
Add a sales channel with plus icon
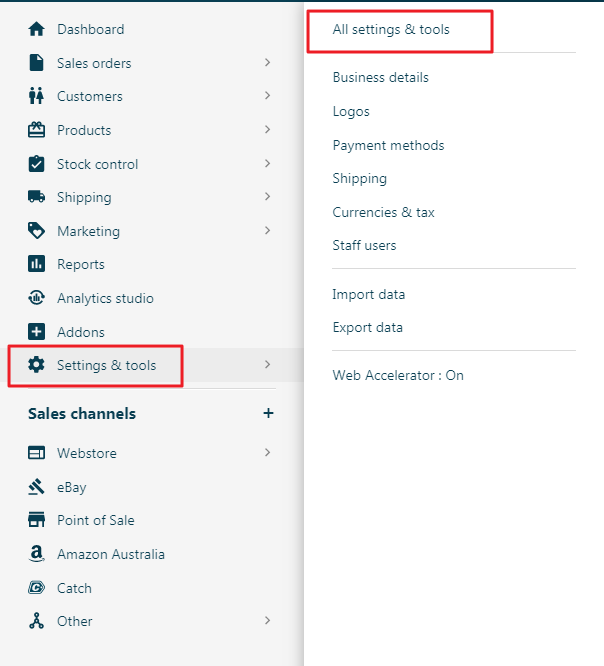268,413
